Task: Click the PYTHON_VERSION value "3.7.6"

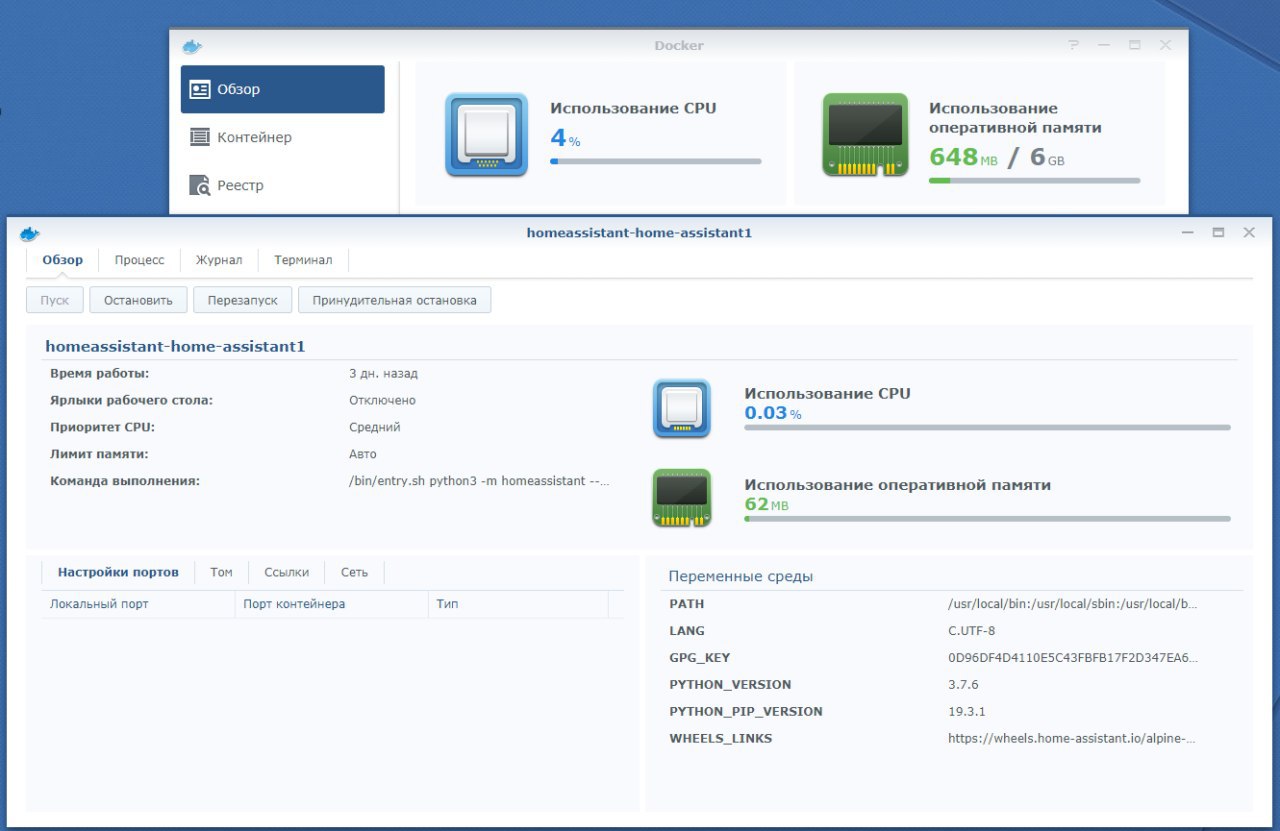Action: coord(963,685)
